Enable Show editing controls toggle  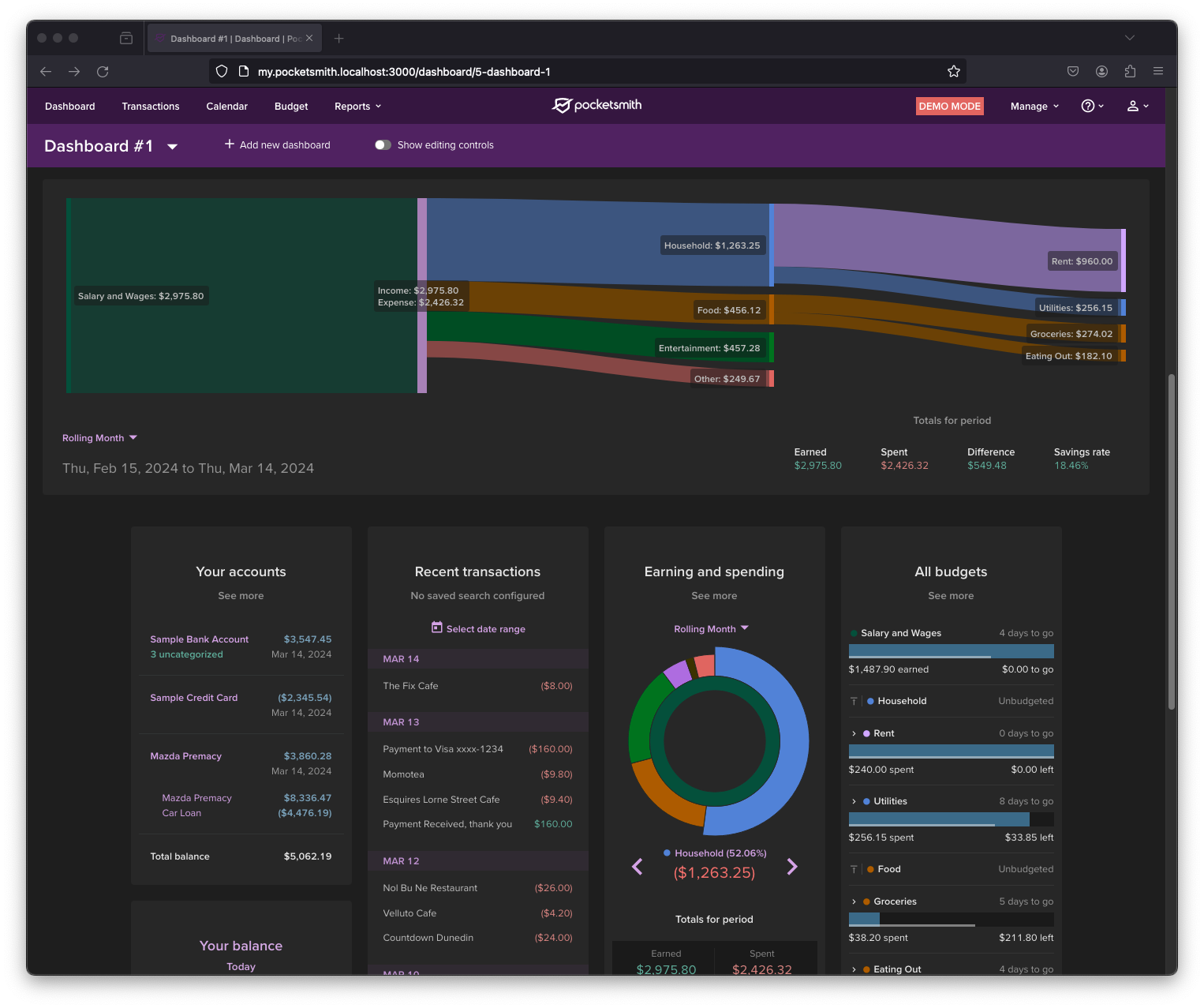pyautogui.click(x=383, y=145)
